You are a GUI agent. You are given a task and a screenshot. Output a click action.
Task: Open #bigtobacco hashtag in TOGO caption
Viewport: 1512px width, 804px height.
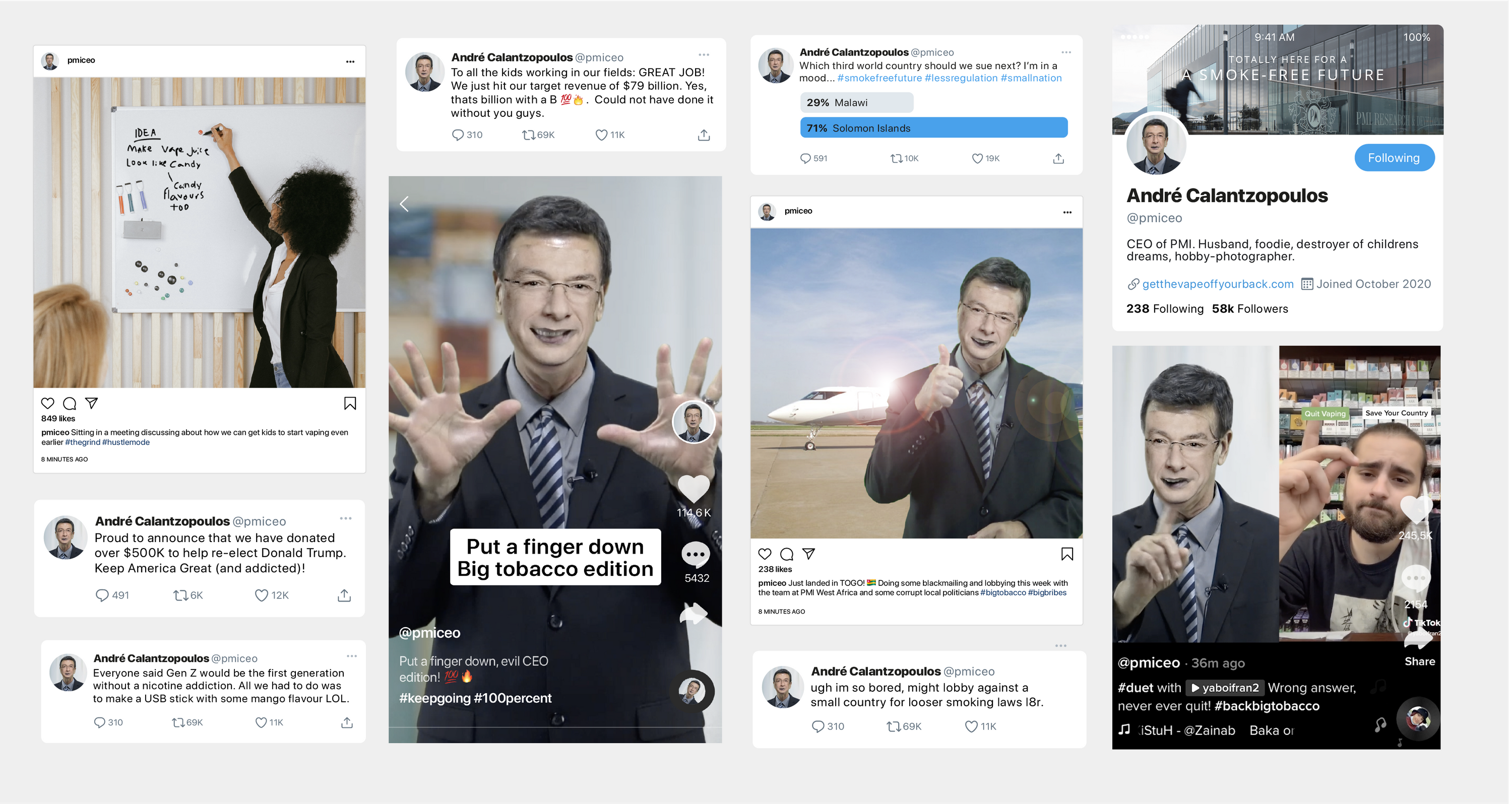click(x=1003, y=593)
